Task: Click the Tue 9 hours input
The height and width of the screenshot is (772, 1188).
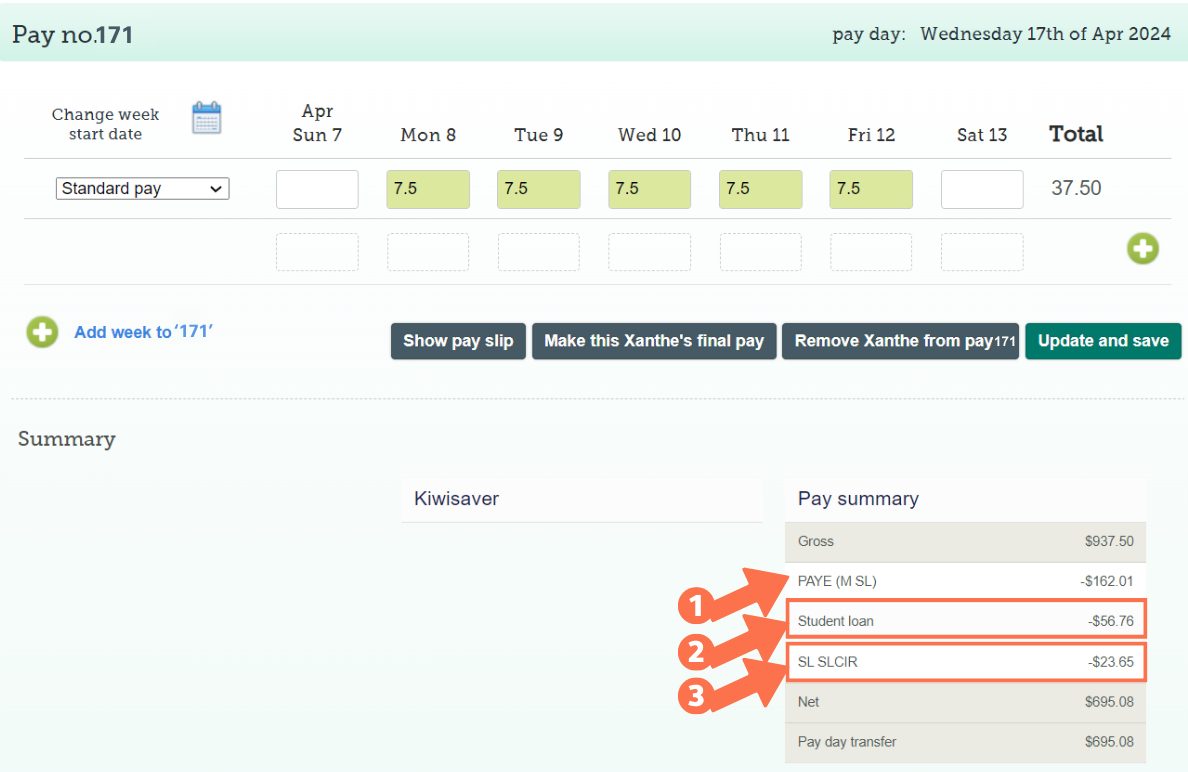Action: tap(538, 189)
